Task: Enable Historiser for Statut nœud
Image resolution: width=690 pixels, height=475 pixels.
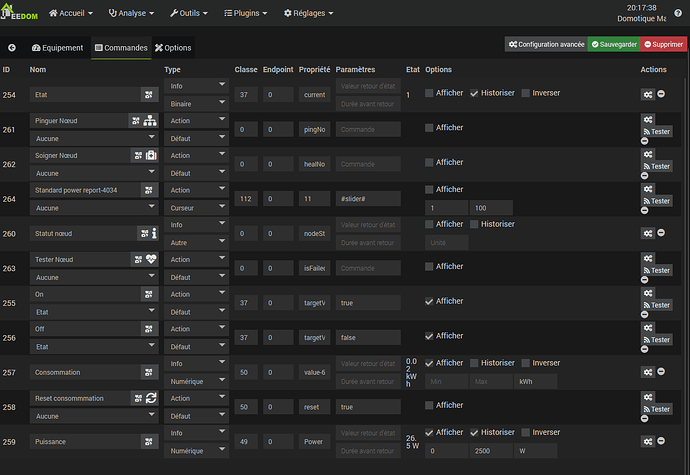Action: coord(474,224)
